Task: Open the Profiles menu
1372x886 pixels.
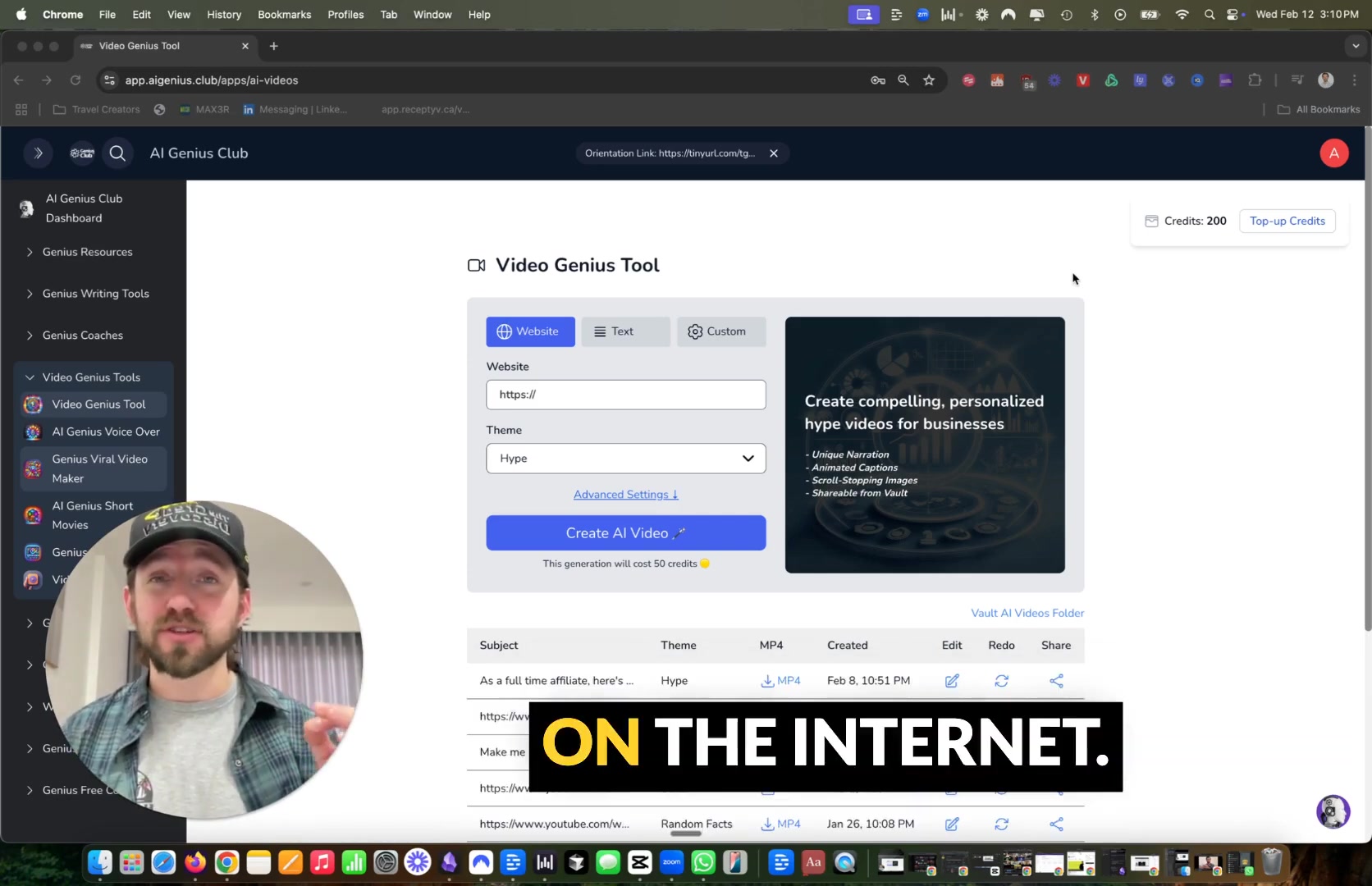Action: [345, 14]
